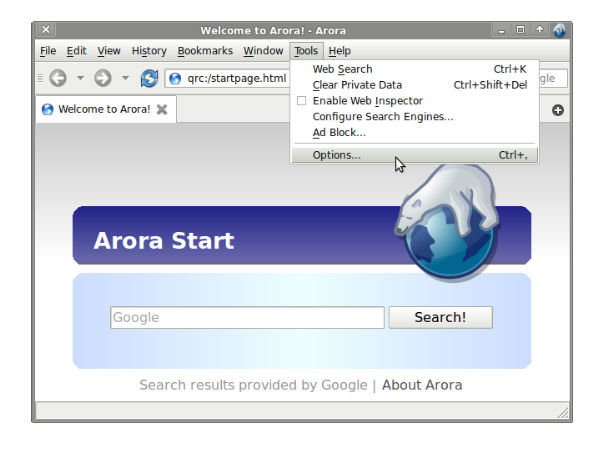
Task: Click the Google search input field
Action: pos(247,317)
